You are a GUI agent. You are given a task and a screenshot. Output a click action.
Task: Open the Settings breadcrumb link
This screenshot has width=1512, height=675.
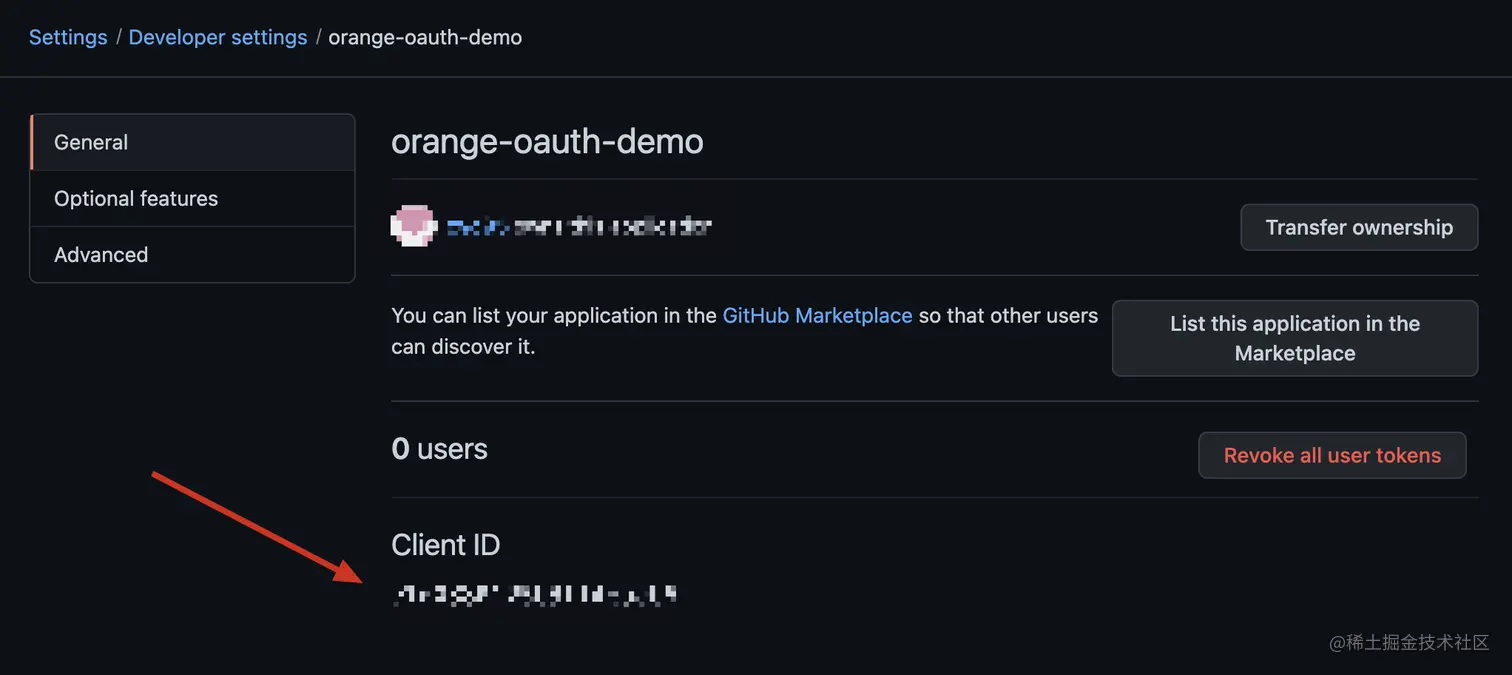(67, 37)
